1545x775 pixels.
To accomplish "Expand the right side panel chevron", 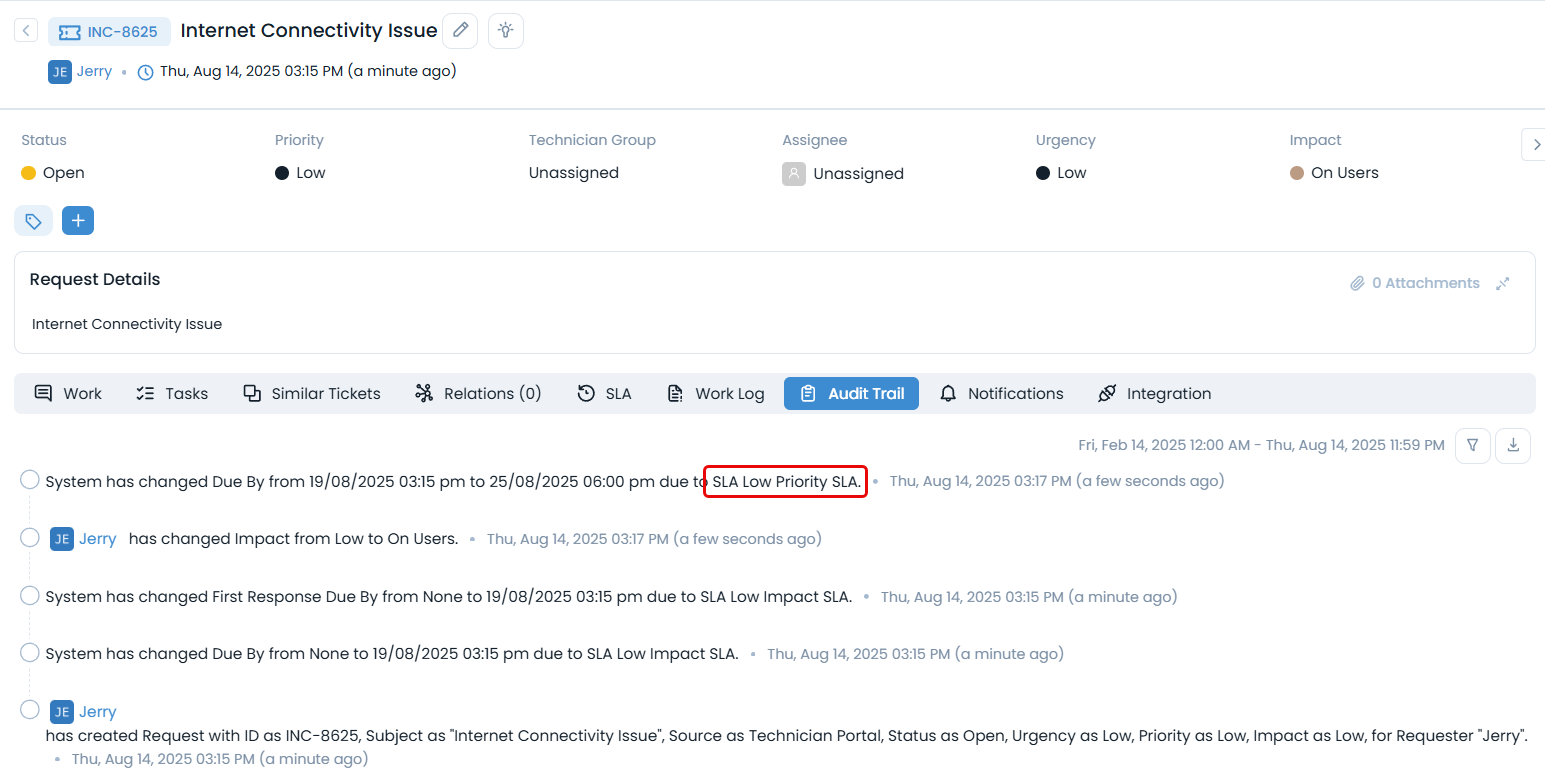I will (x=1535, y=145).
